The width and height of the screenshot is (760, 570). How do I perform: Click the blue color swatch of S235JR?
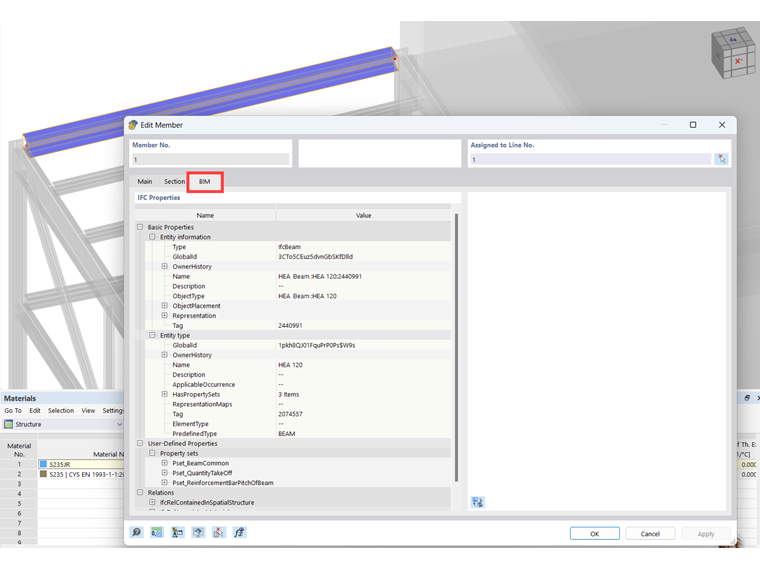point(43,464)
